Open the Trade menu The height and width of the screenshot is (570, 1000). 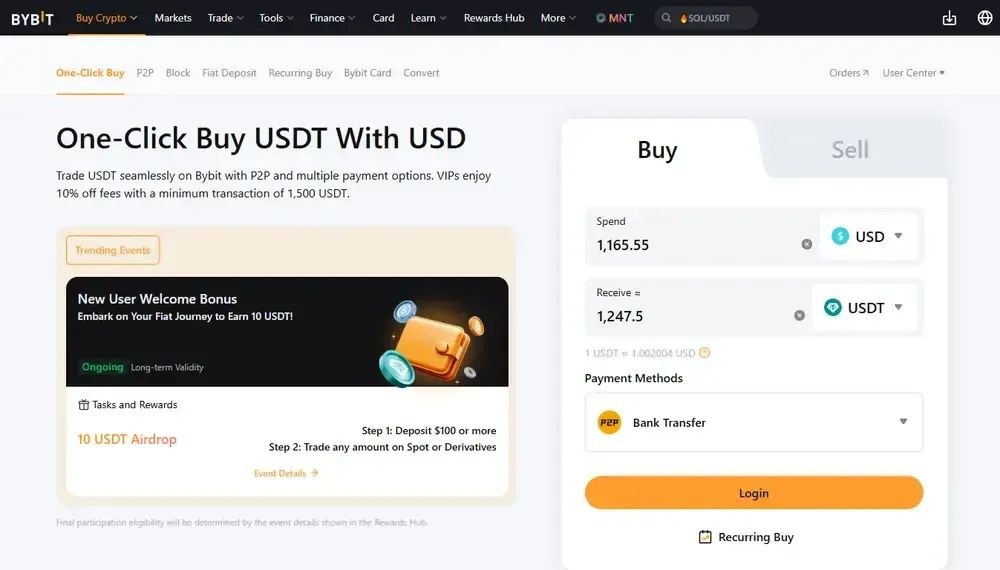(225, 18)
